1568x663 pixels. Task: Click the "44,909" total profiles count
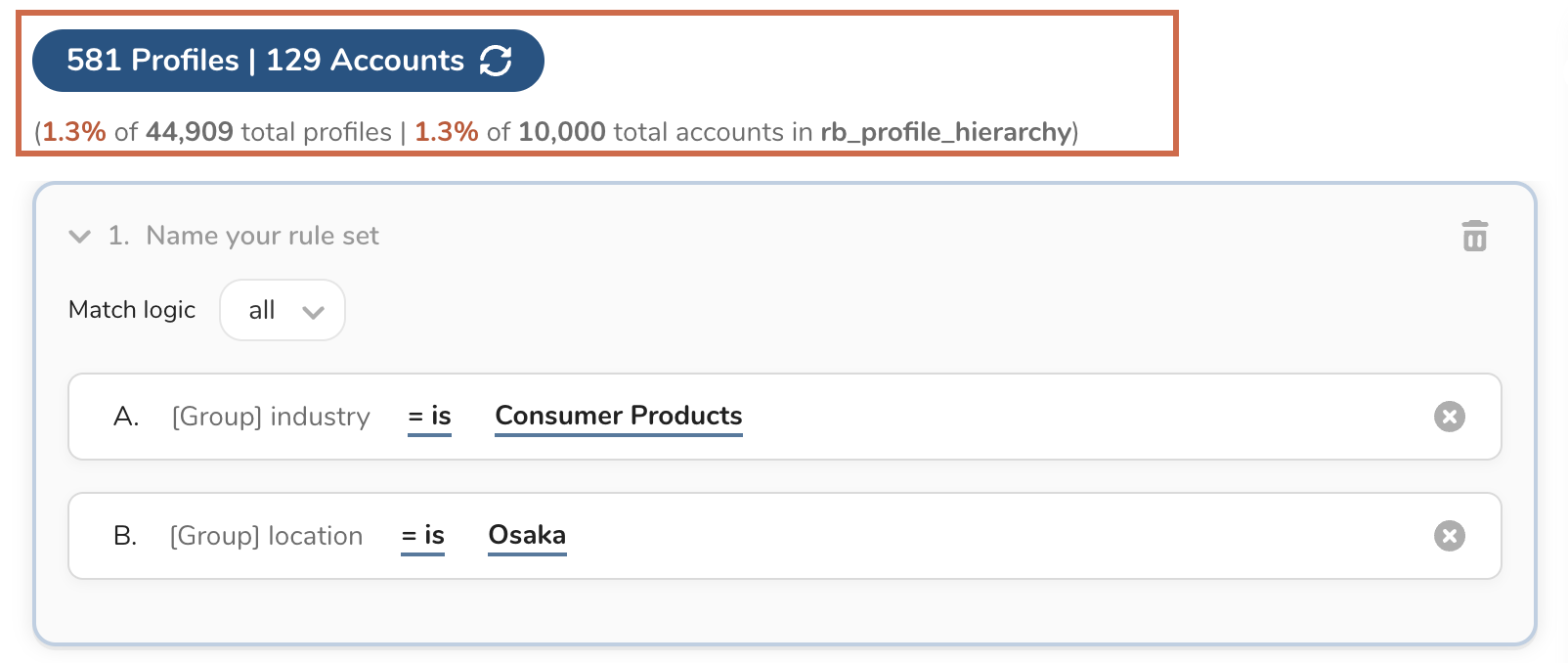[189, 132]
